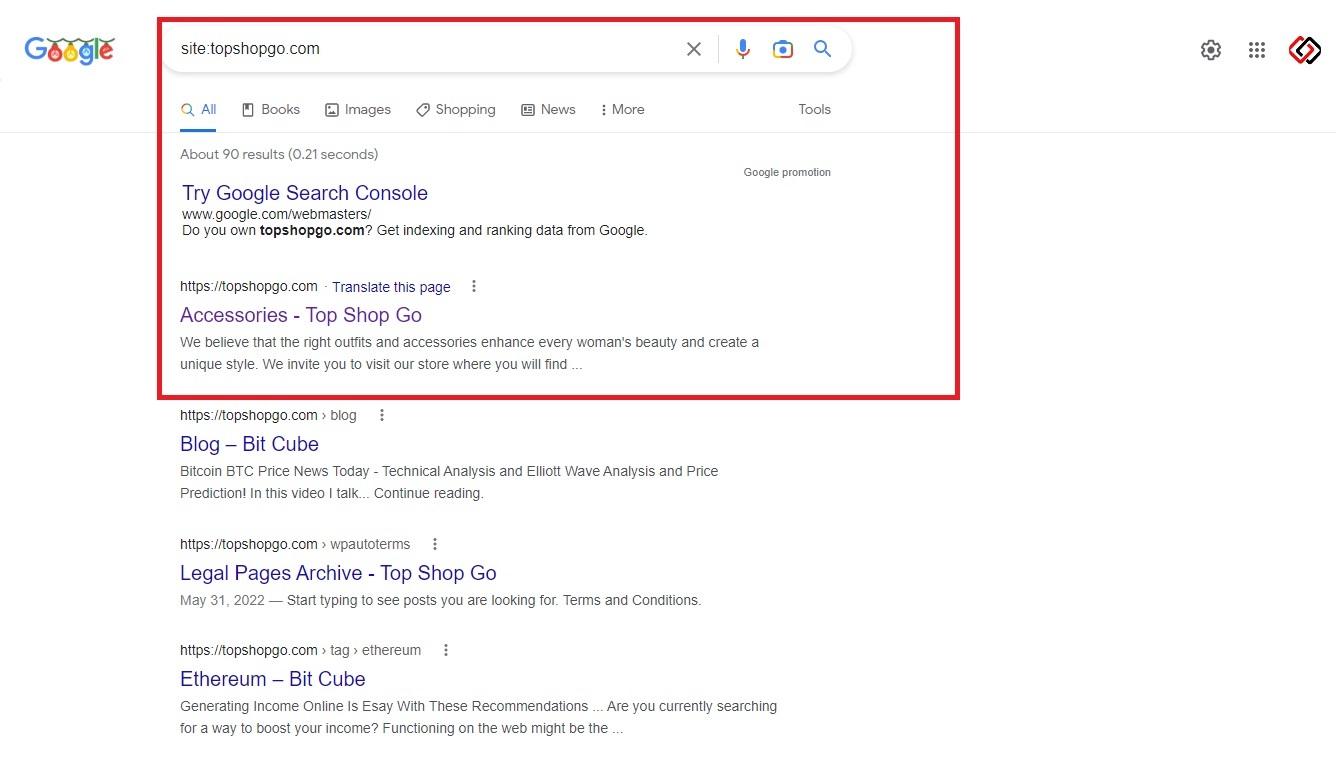Click the Google logo
1336x768 pixels.
[70, 50]
